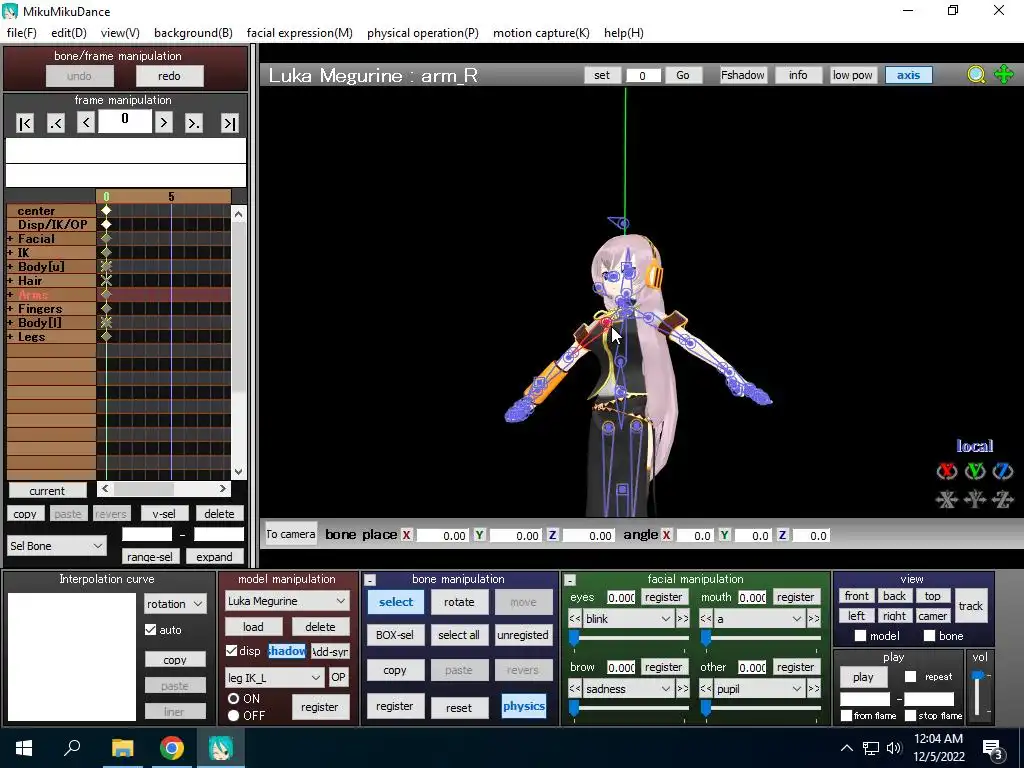Toggle the auto interpolation checkbox
The height and width of the screenshot is (768, 1024).
tap(151, 630)
